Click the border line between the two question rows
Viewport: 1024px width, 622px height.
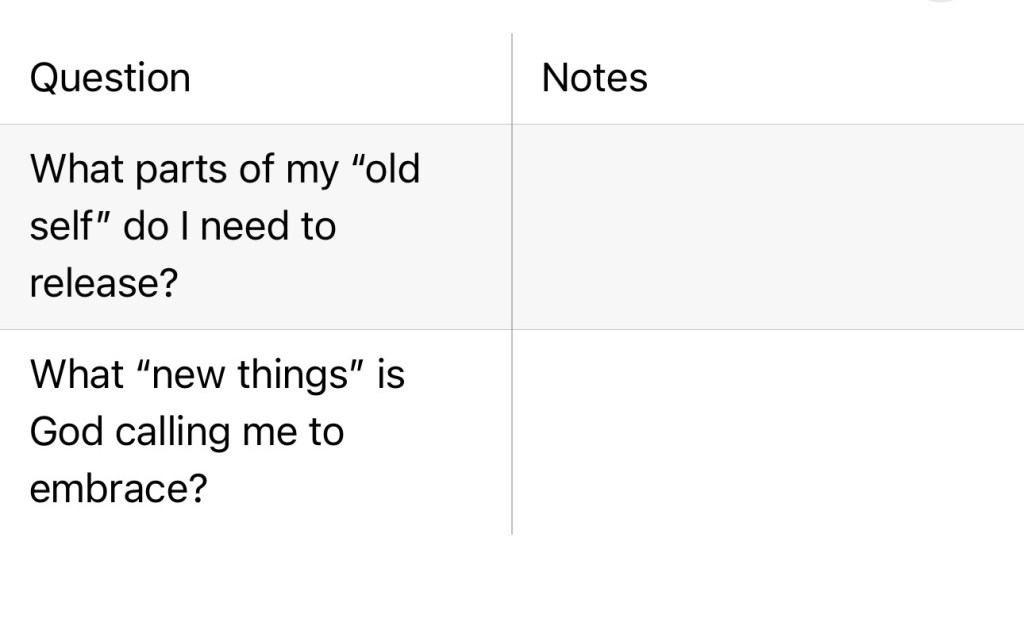coord(256,329)
